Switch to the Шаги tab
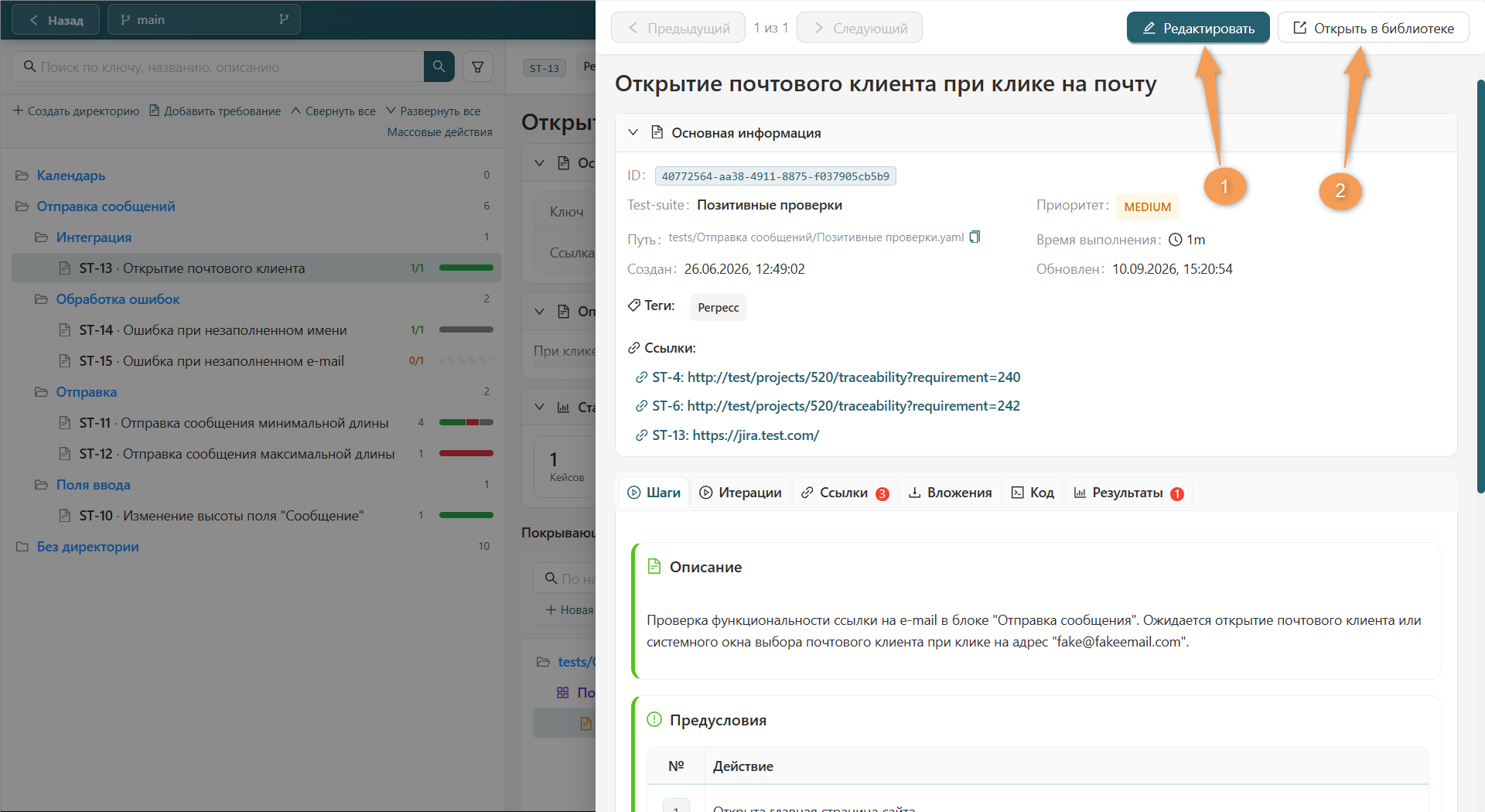The height and width of the screenshot is (812, 1485). (654, 493)
